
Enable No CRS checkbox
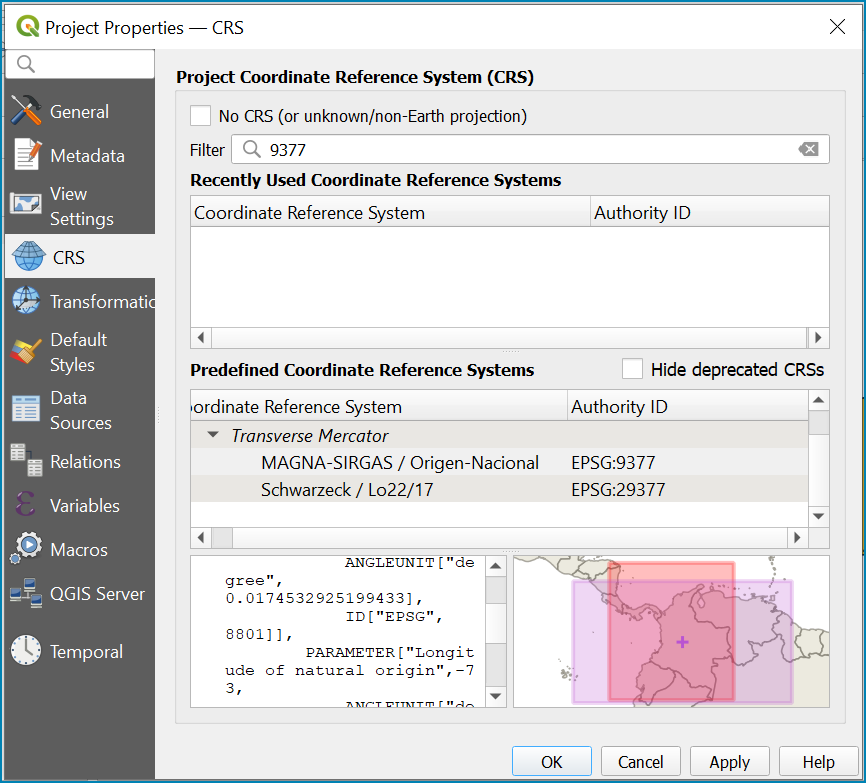(200, 116)
